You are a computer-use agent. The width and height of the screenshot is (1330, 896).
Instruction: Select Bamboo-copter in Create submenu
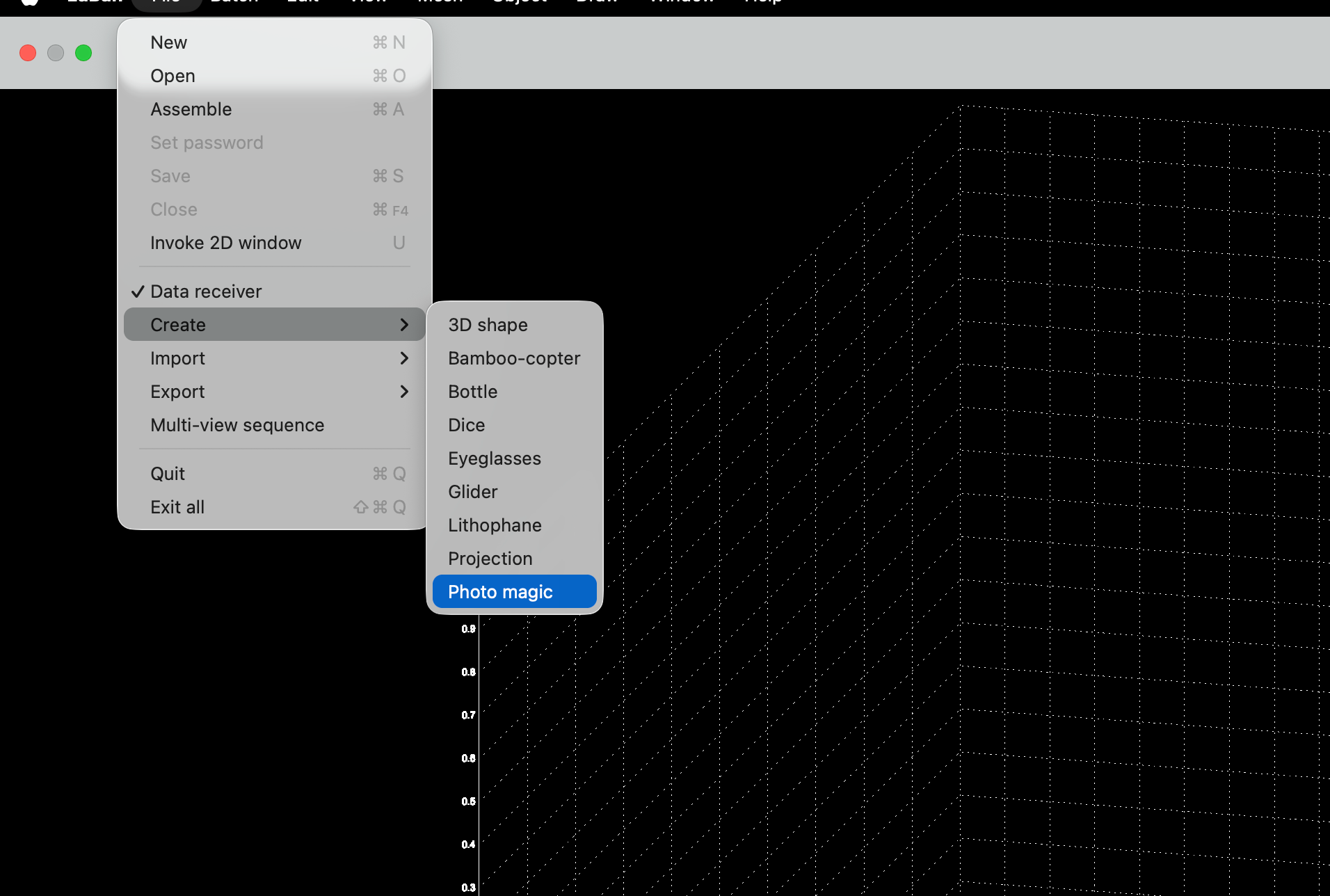[x=515, y=358]
